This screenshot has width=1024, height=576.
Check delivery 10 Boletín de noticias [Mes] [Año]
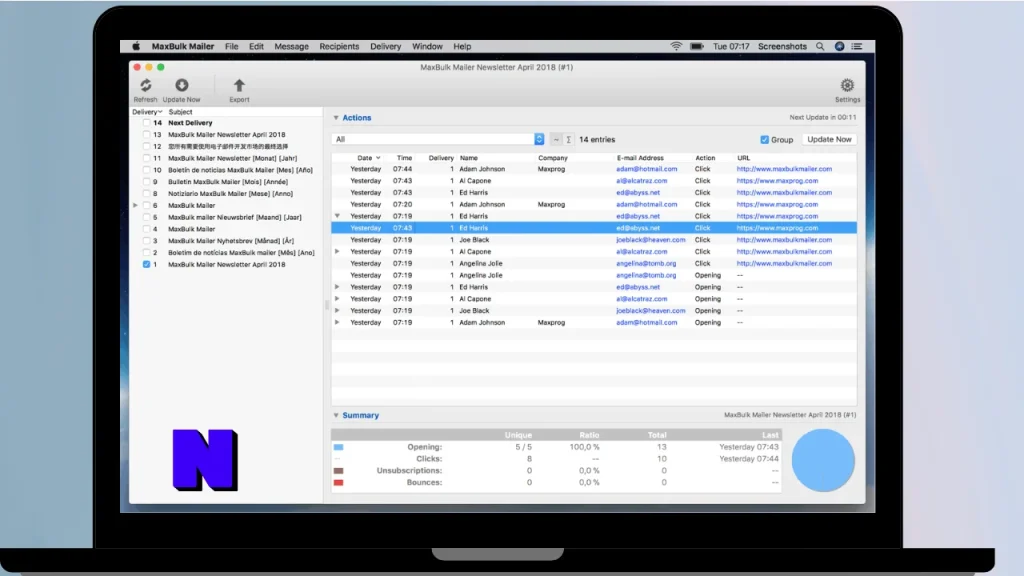tap(146, 170)
